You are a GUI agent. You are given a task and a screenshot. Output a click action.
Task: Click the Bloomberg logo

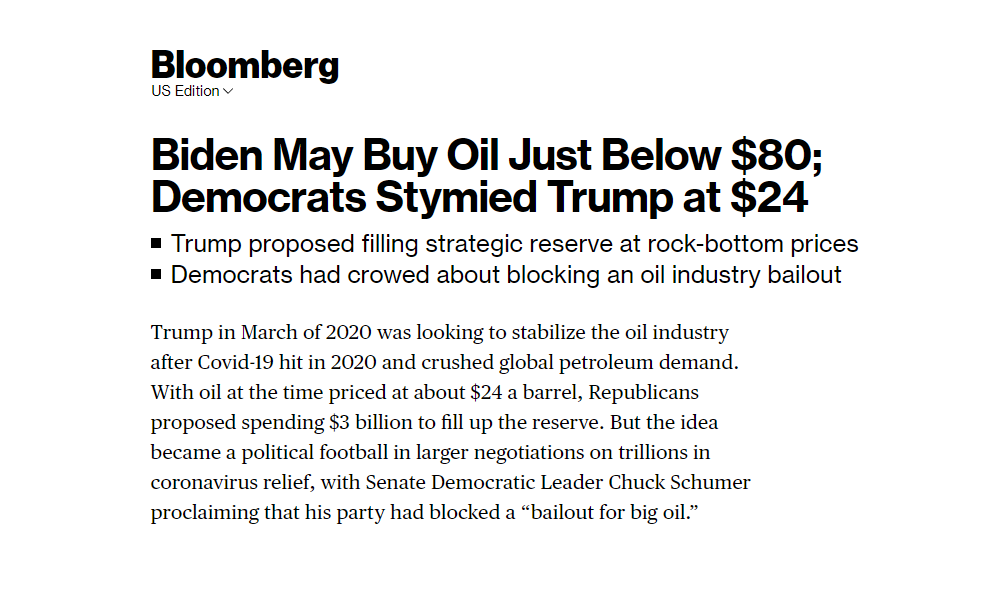tap(245, 65)
